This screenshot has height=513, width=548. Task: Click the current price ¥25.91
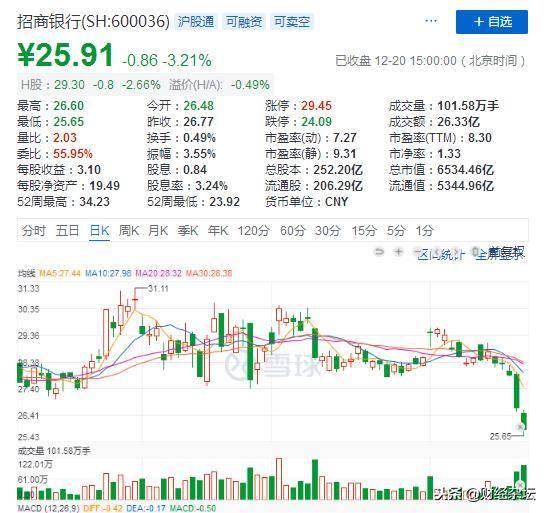pyautogui.click(x=65, y=55)
